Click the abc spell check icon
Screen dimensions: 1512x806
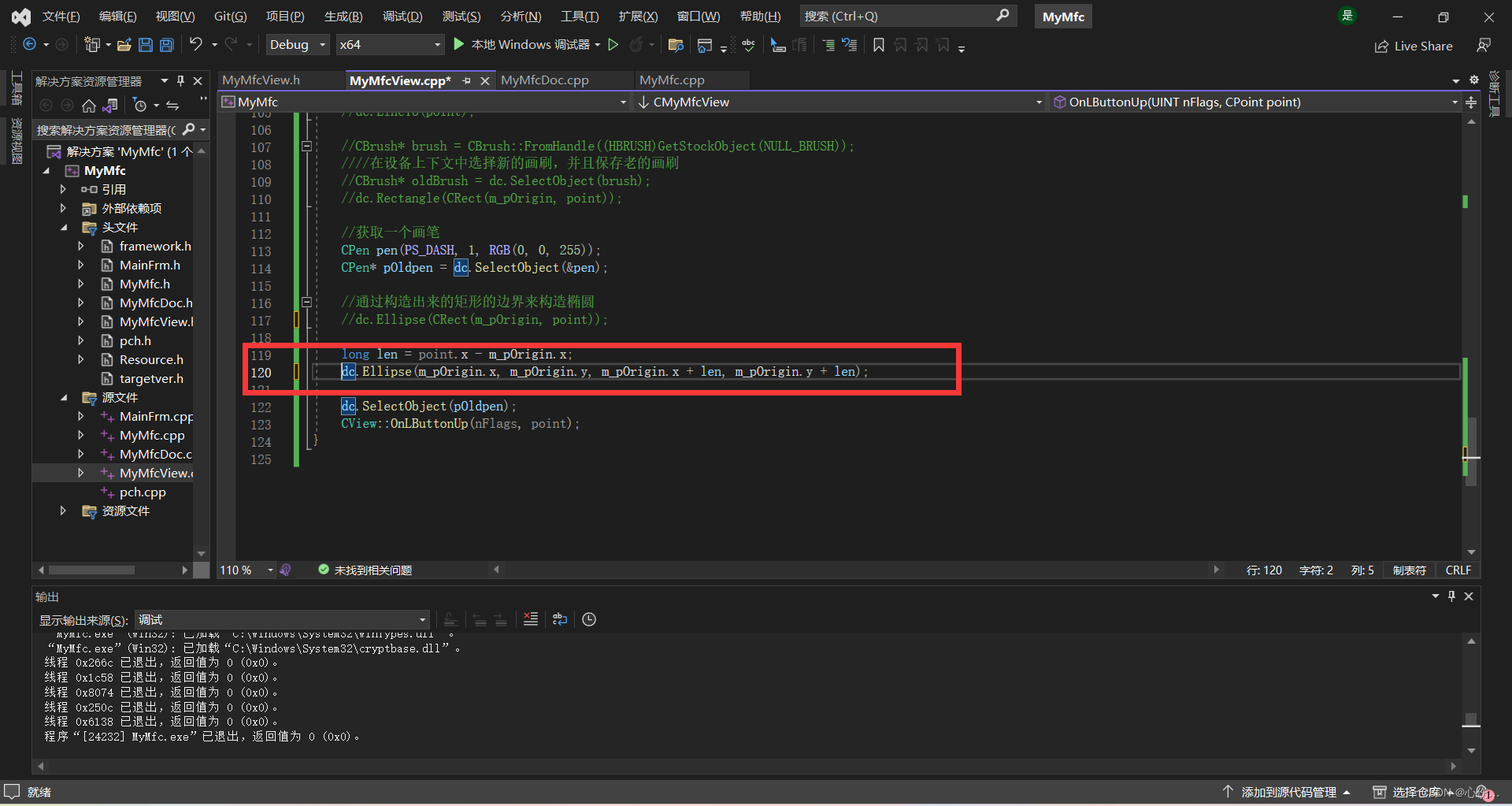(x=748, y=45)
